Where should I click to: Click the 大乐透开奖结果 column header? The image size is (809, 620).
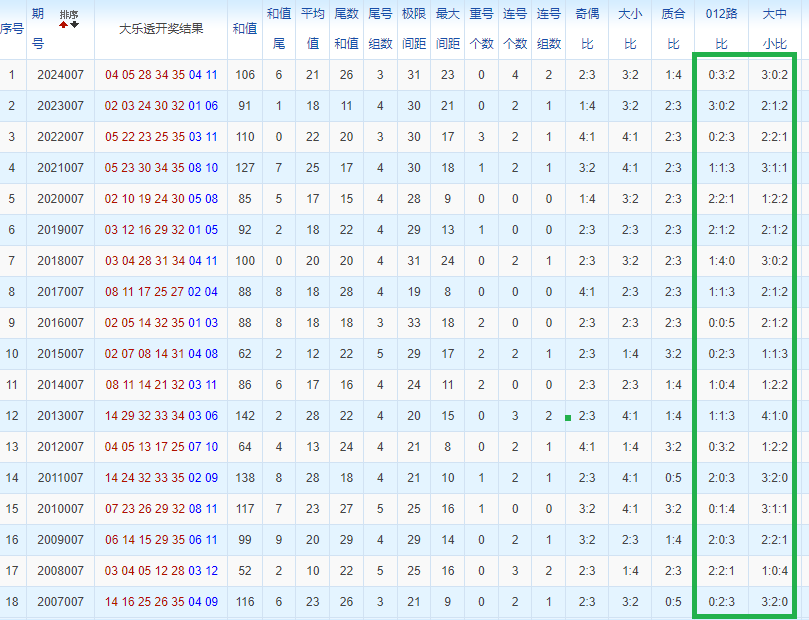click(x=161, y=28)
